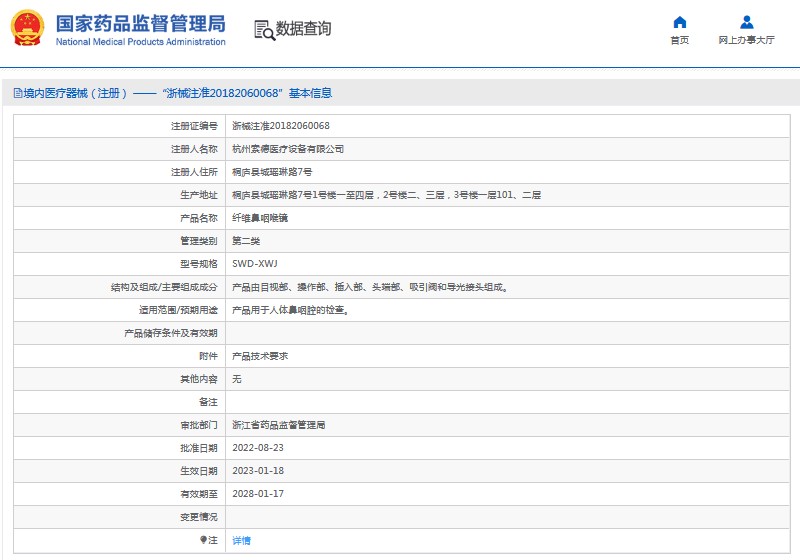Screen dimensions: 800x560
Task: Click the 变更情况 row label
Action: pos(198,517)
